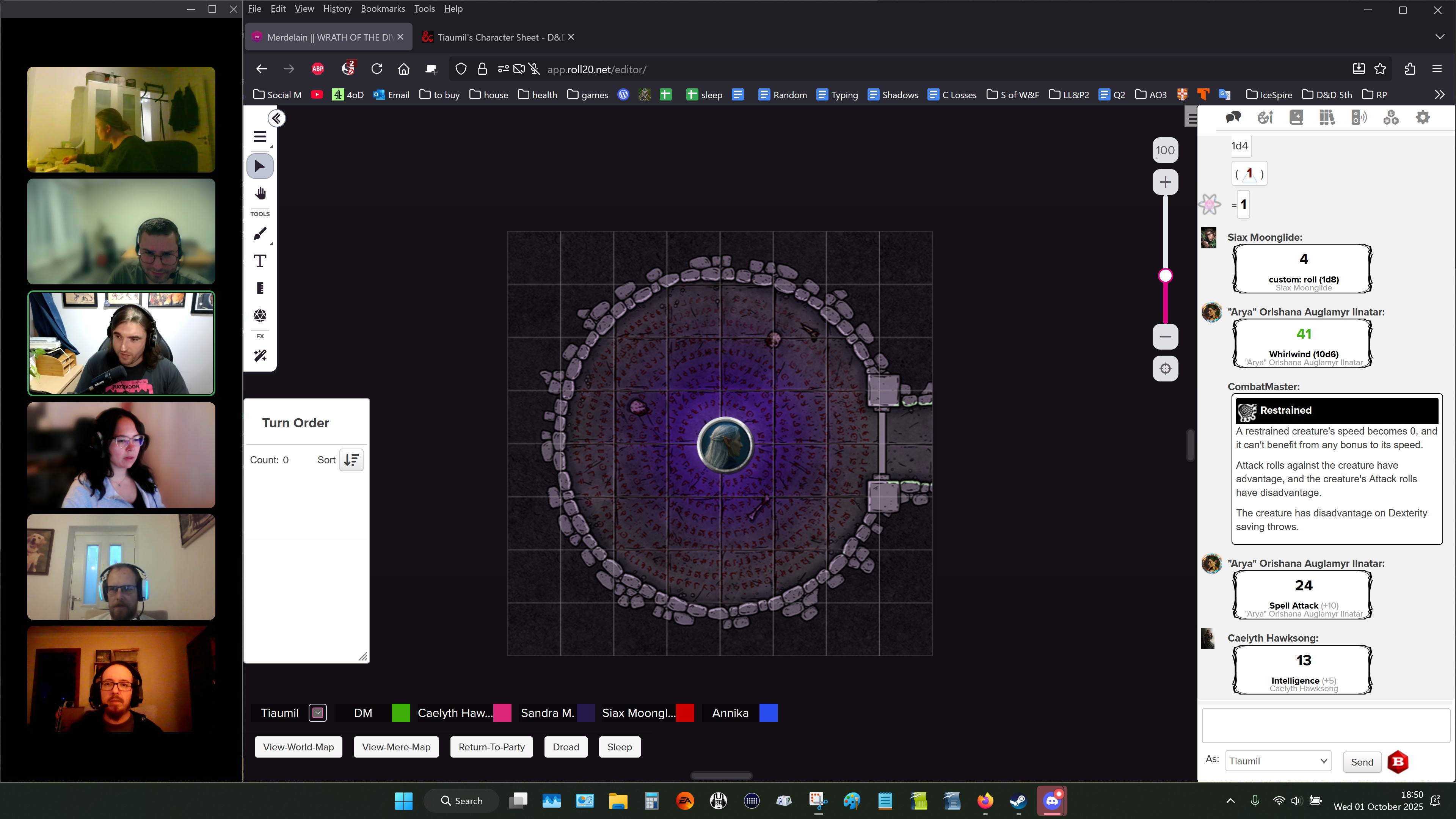Choose the Text tool
Image resolution: width=1456 pixels, height=819 pixels.
click(260, 261)
